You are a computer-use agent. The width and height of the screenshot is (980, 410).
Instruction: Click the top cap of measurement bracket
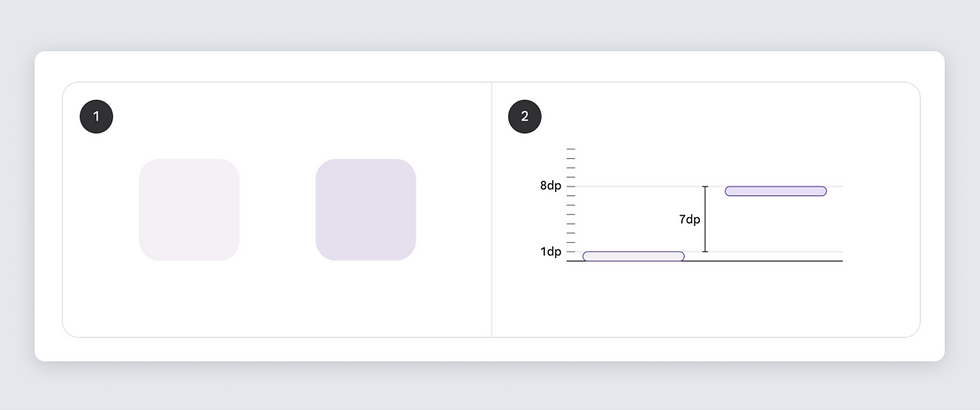coord(705,187)
